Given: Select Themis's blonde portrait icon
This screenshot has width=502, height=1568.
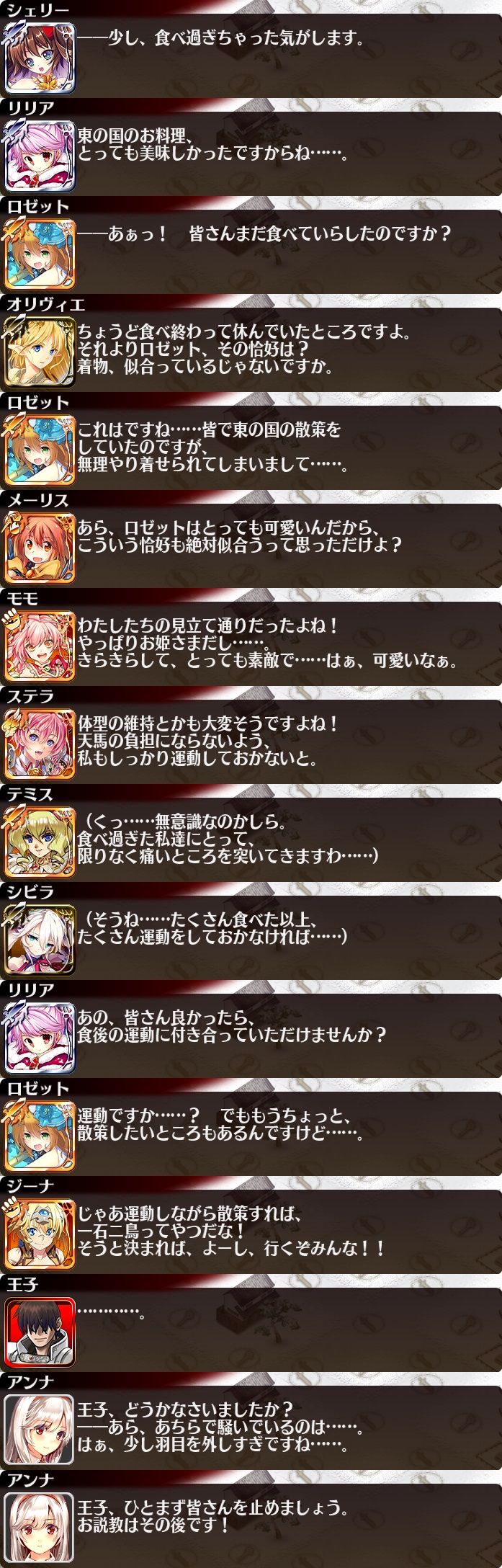Looking at the screenshot, I should click(40, 842).
